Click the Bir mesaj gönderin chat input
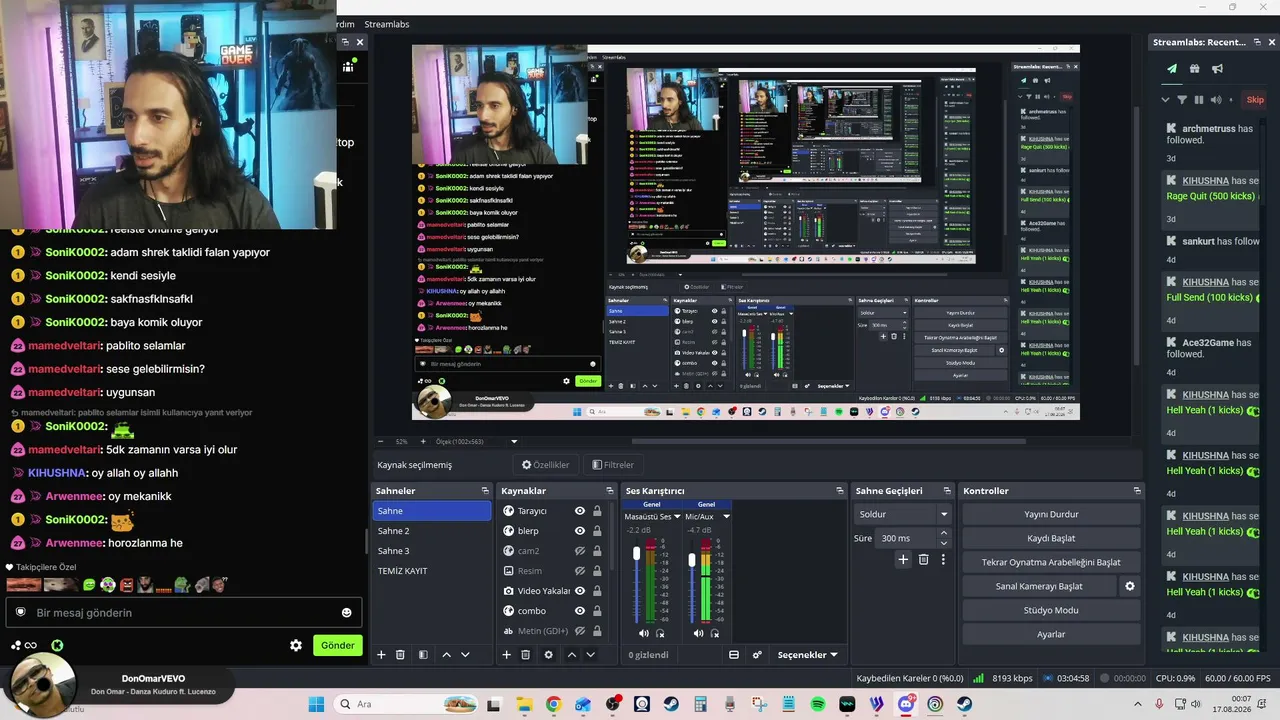 point(184,613)
